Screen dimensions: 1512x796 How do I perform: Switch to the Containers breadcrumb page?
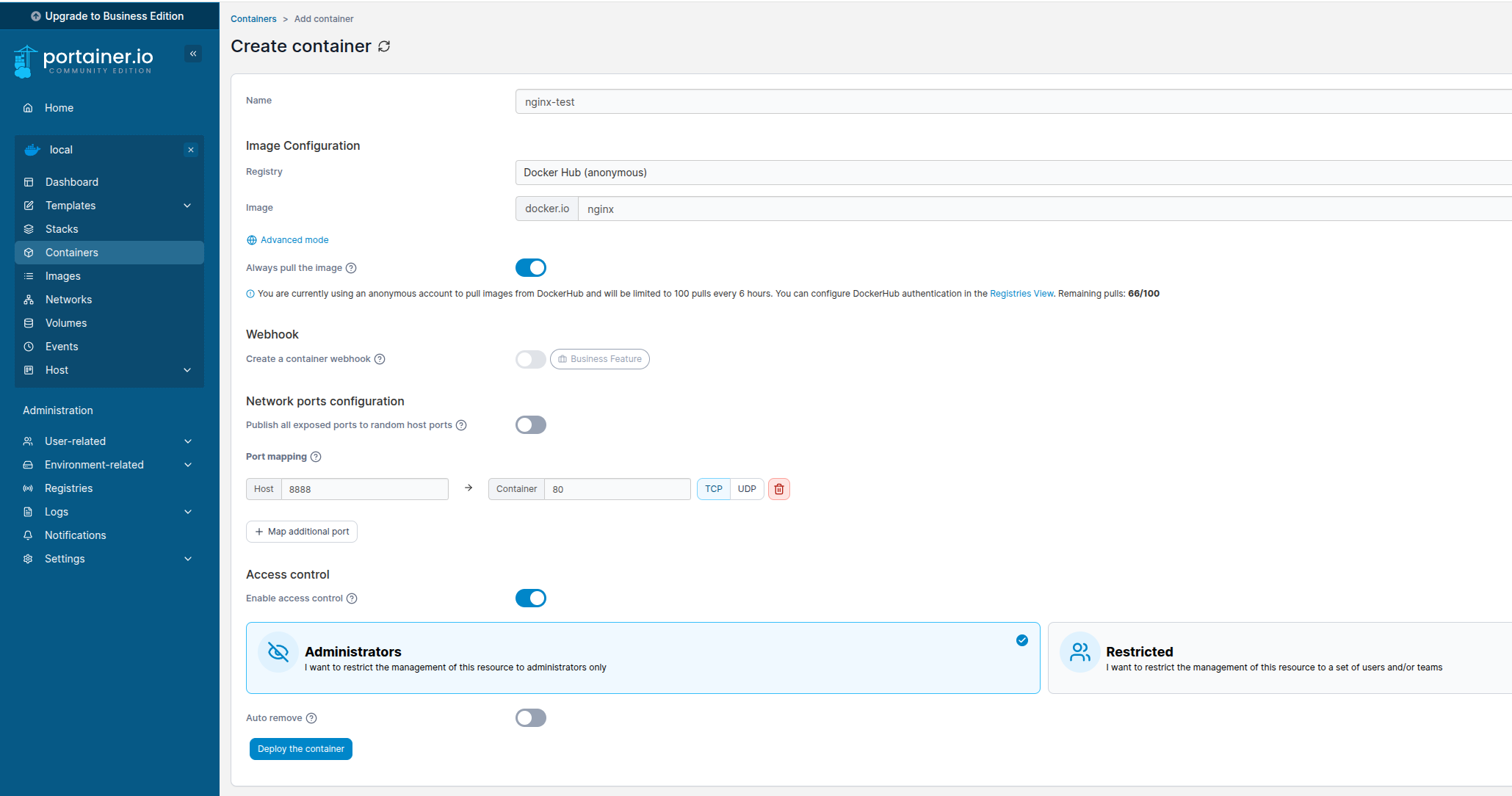(253, 18)
